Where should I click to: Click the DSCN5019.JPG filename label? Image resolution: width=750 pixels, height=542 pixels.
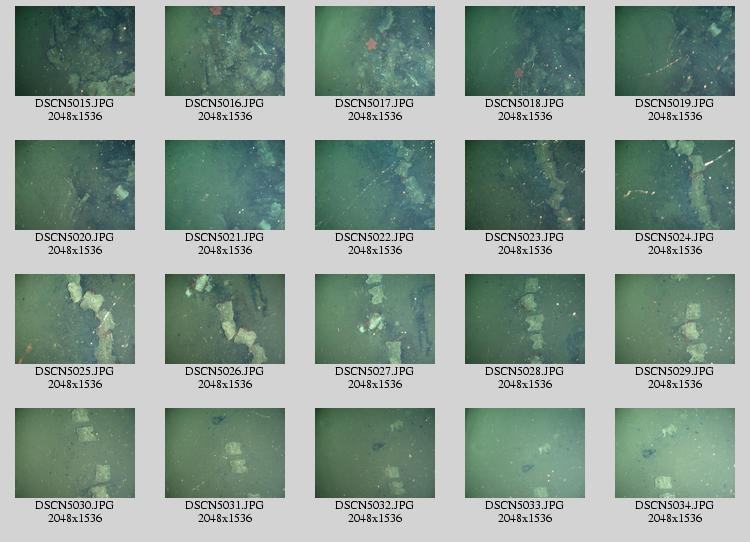pos(675,103)
